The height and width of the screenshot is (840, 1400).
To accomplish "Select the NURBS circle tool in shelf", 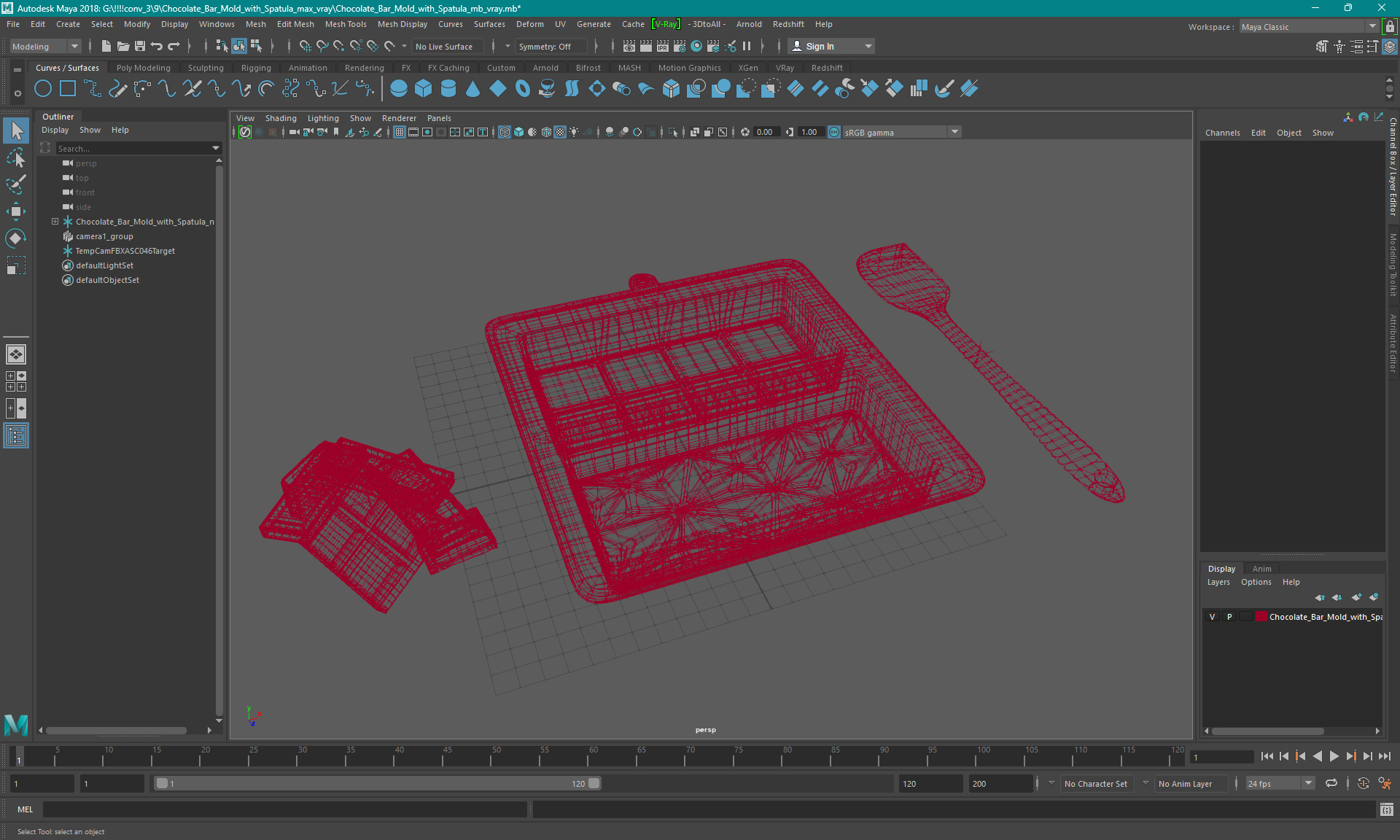I will [x=43, y=89].
